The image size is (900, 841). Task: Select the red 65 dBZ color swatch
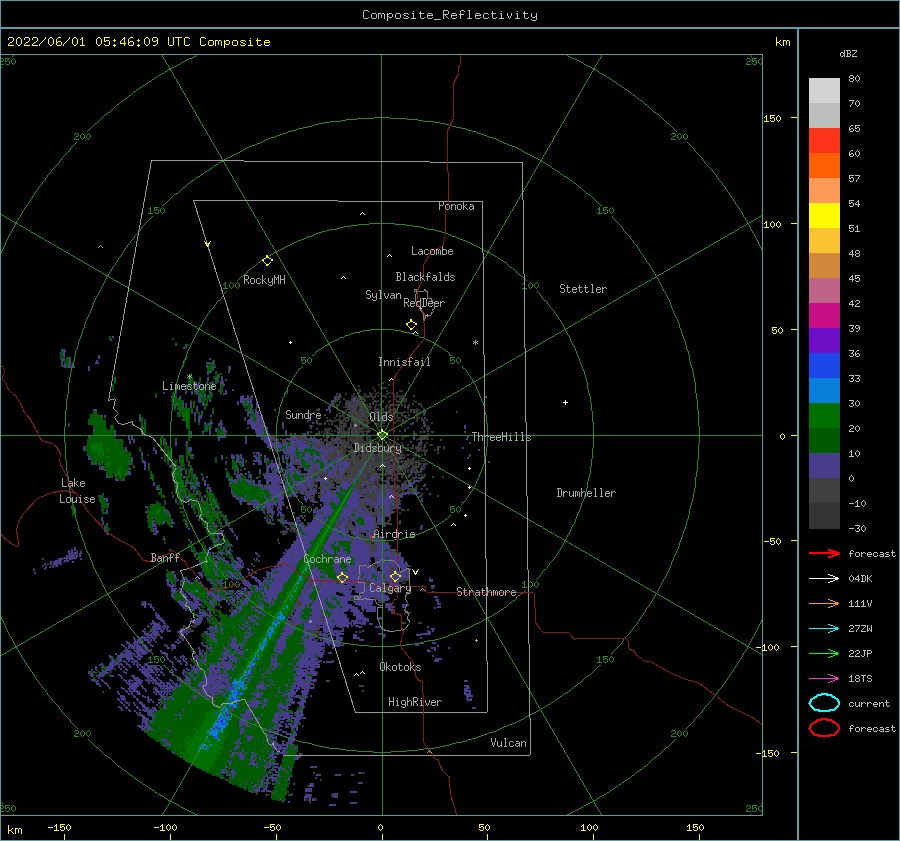pos(824,140)
